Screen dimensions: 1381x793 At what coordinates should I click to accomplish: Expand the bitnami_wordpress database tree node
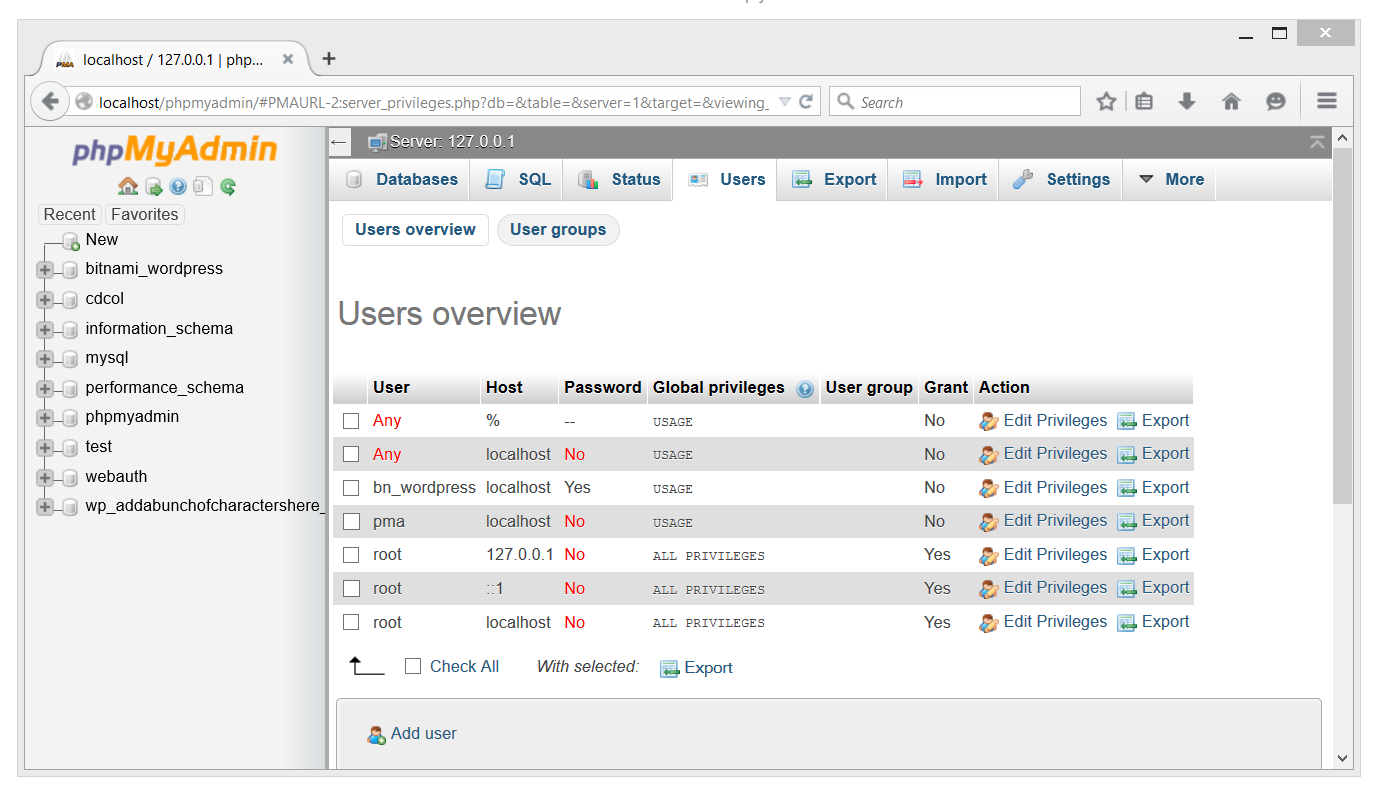click(x=45, y=269)
